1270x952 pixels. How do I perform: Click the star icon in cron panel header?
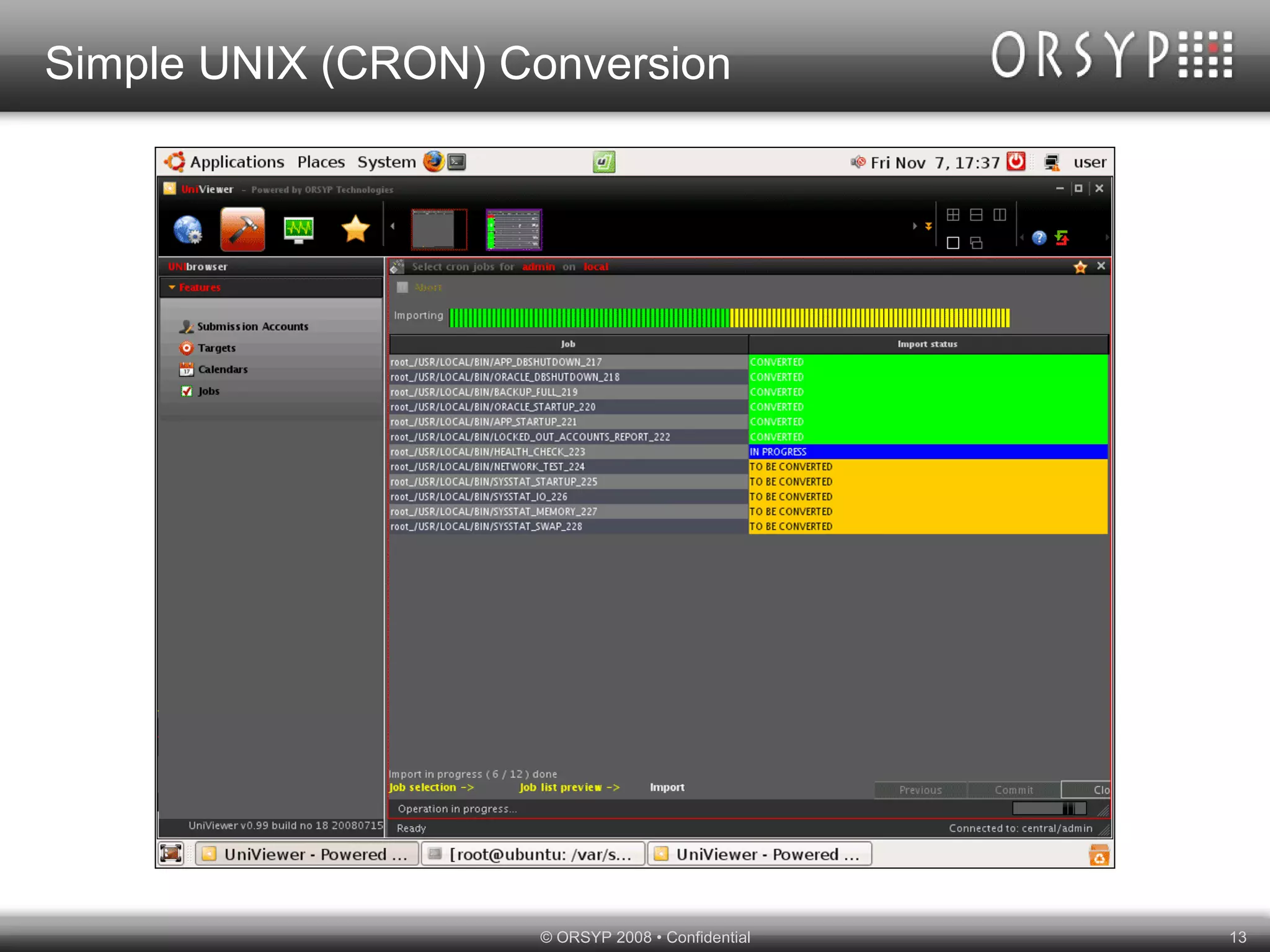coord(1080,267)
